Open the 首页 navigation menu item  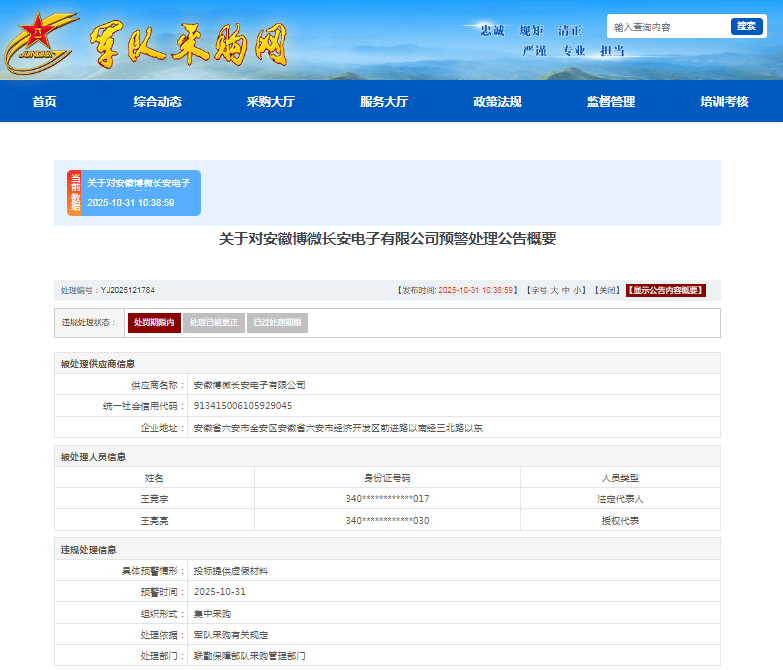[44, 102]
